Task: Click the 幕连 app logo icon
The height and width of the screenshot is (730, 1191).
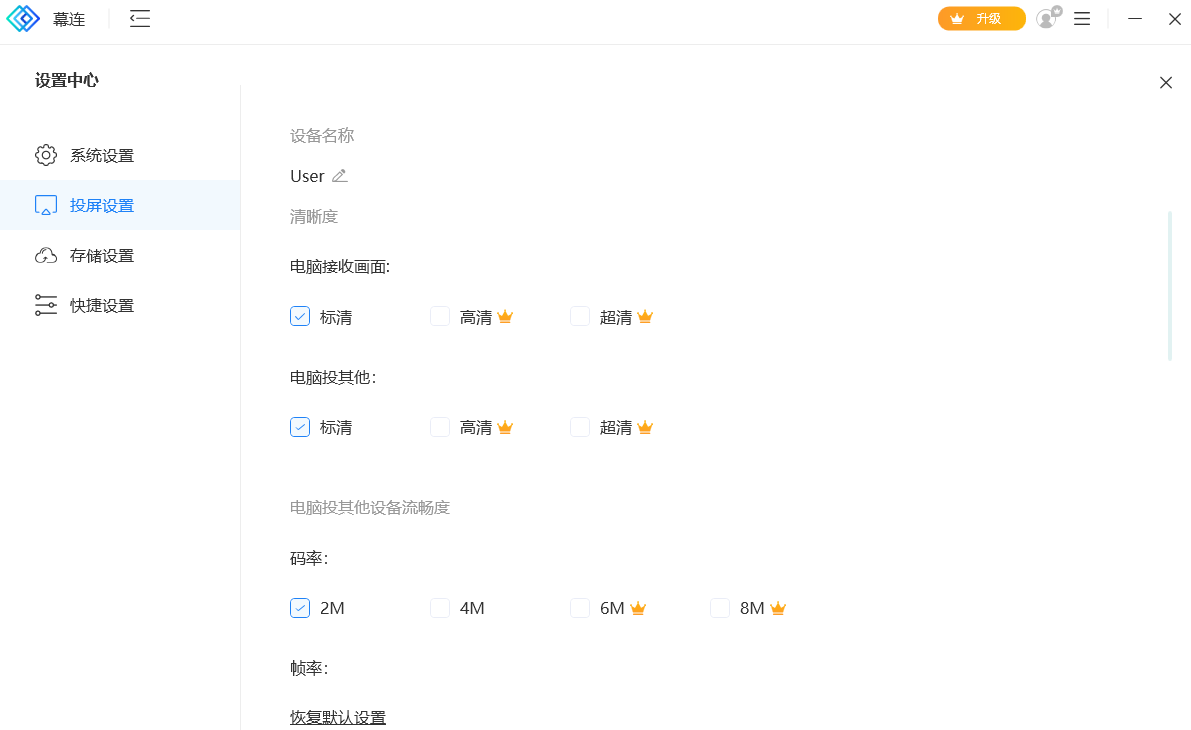Action: click(x=23, y=18)
